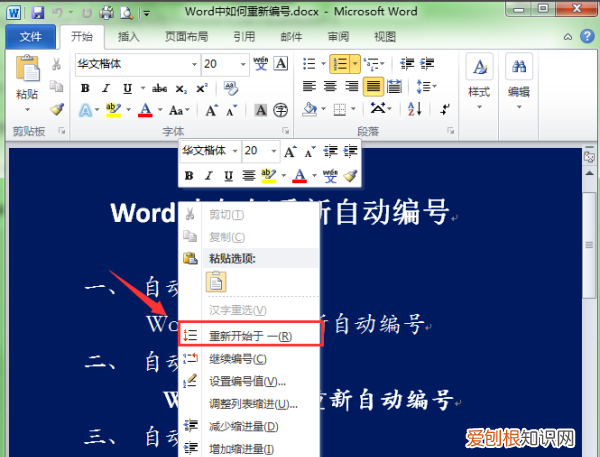The width and height of the screenshot is (600, 457).
Task: Switch to View (视图) tab
Action: pyautogui.click(x=385, y=37)
